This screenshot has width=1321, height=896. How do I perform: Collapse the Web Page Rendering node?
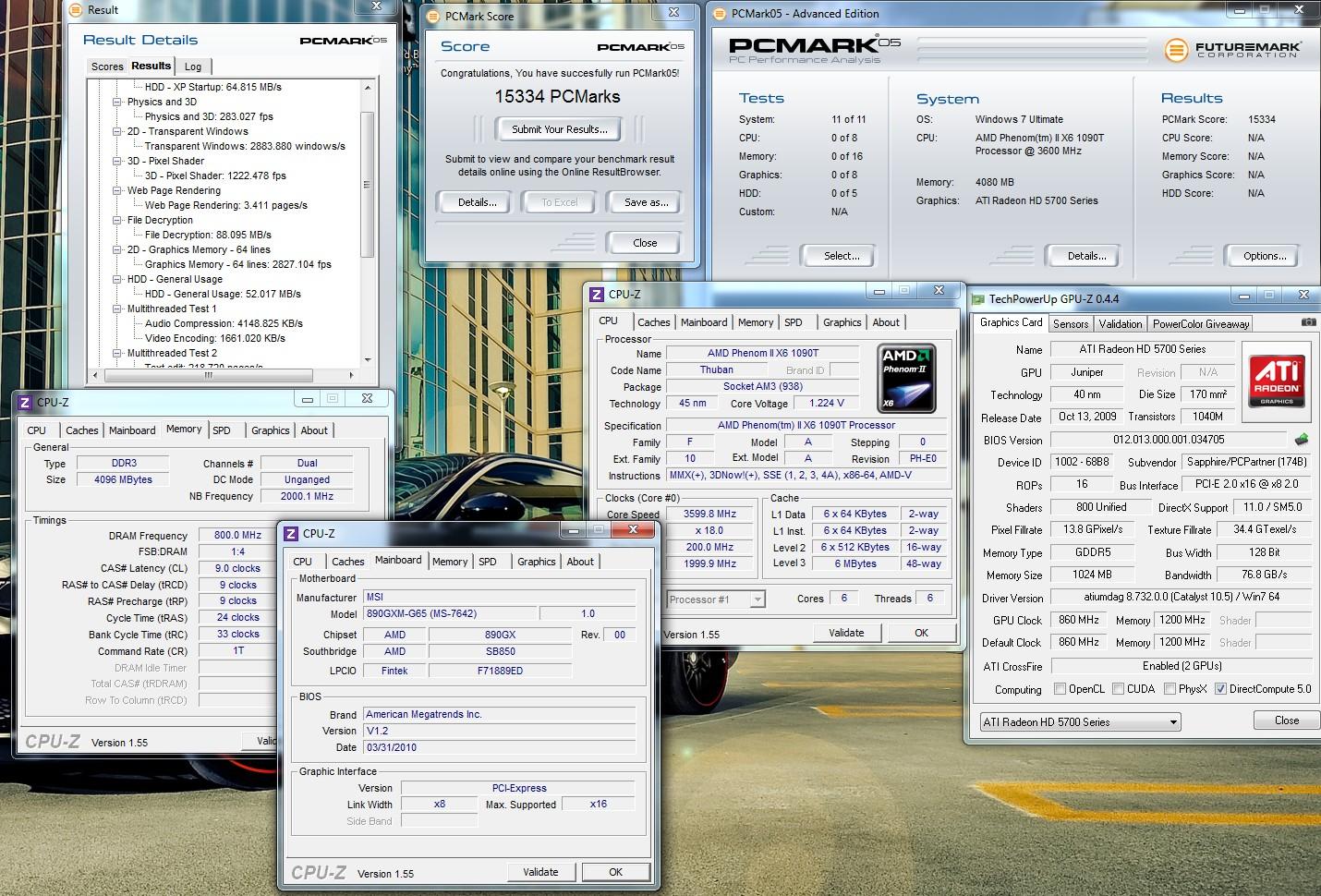click(117, 190)
